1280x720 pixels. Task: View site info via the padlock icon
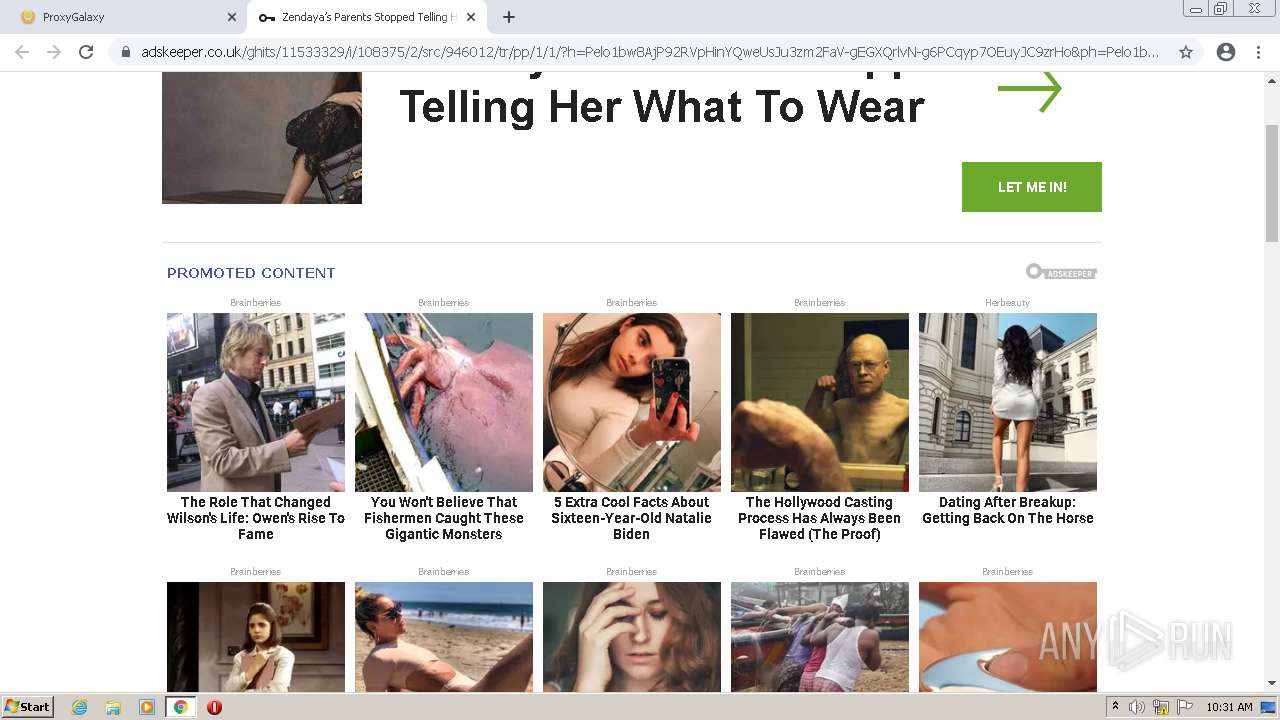click(125, 52)
